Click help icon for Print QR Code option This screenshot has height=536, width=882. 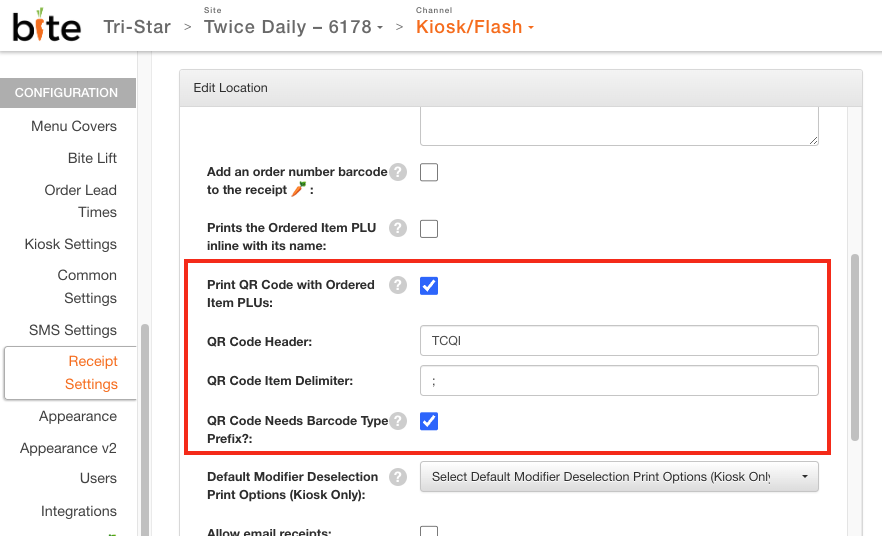(398, 285)
